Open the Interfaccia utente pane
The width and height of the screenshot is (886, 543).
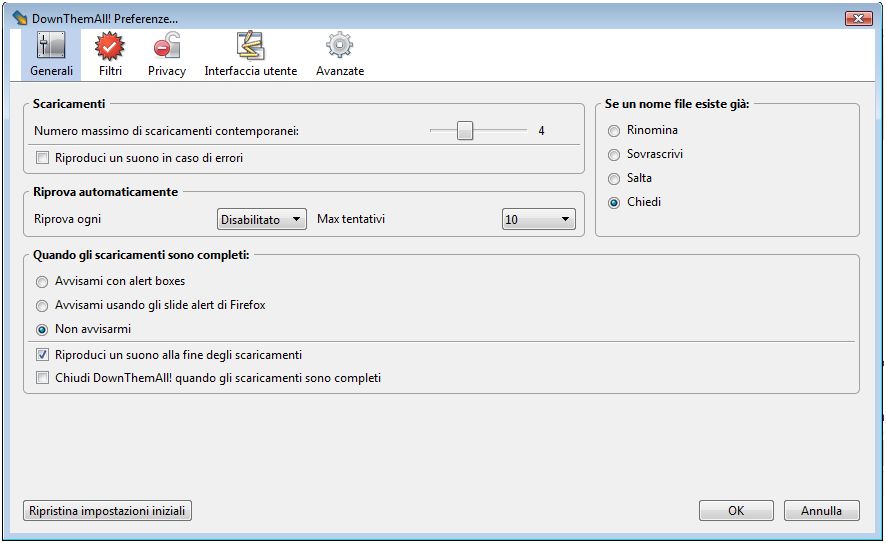click(x=250, y=54)
